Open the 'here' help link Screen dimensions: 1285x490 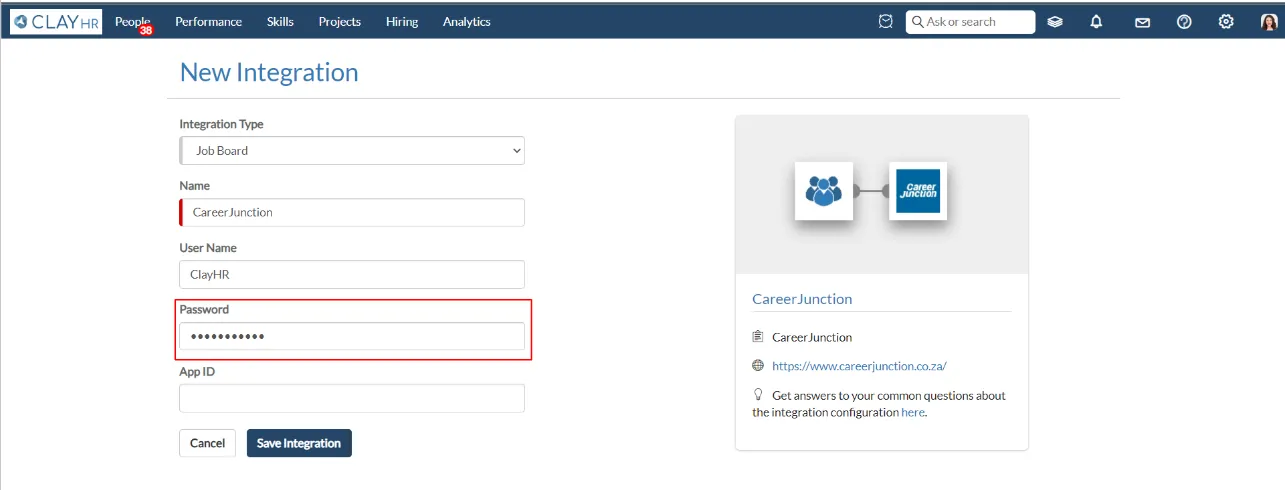(913, 412)
